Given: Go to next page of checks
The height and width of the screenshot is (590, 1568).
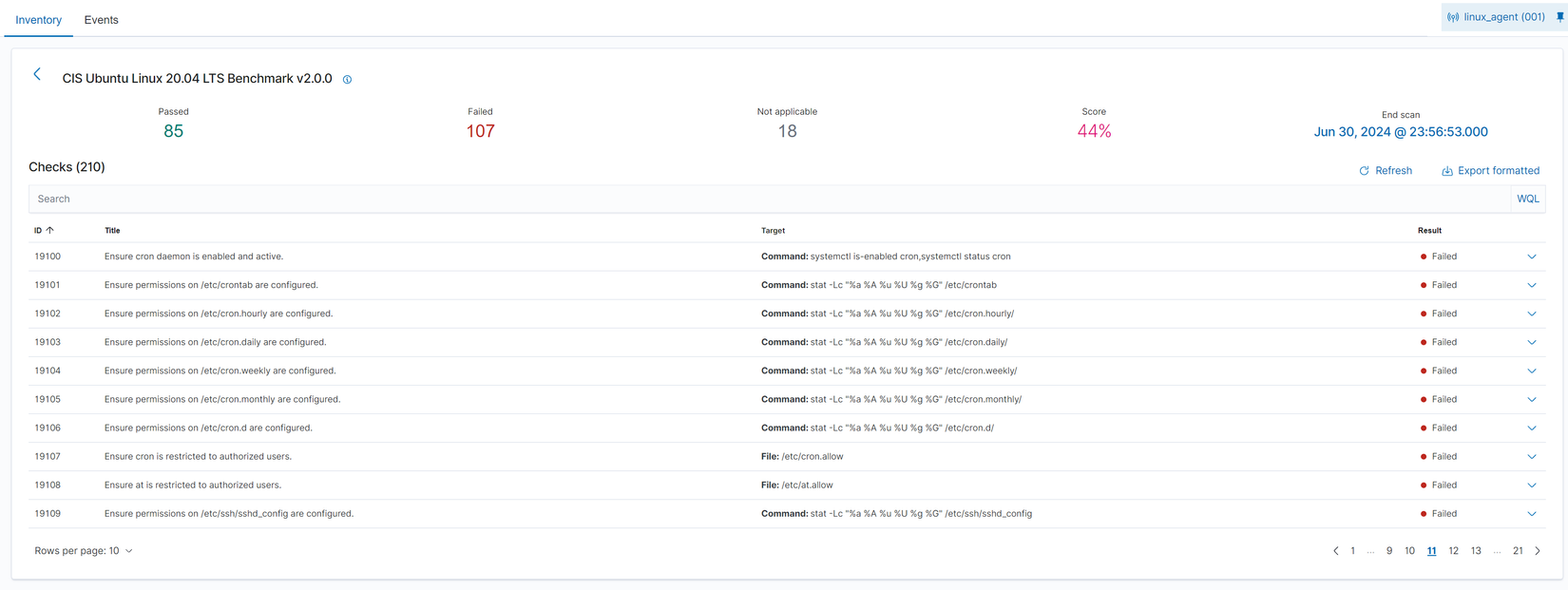Looking at the screenshot, I should (x=1538, y=551).
